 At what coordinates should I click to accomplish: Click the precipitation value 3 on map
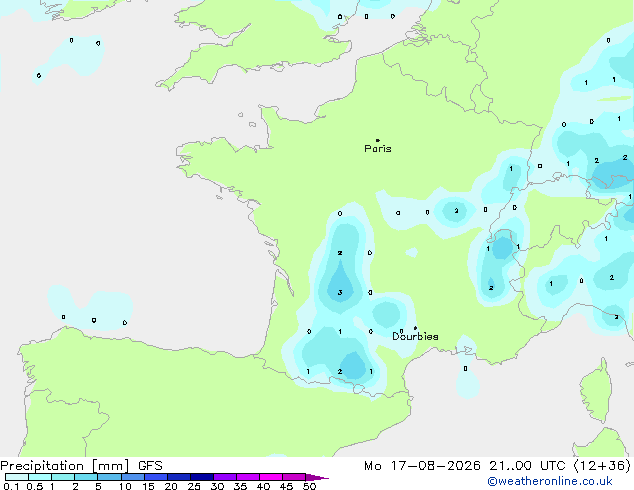(340, 292)
